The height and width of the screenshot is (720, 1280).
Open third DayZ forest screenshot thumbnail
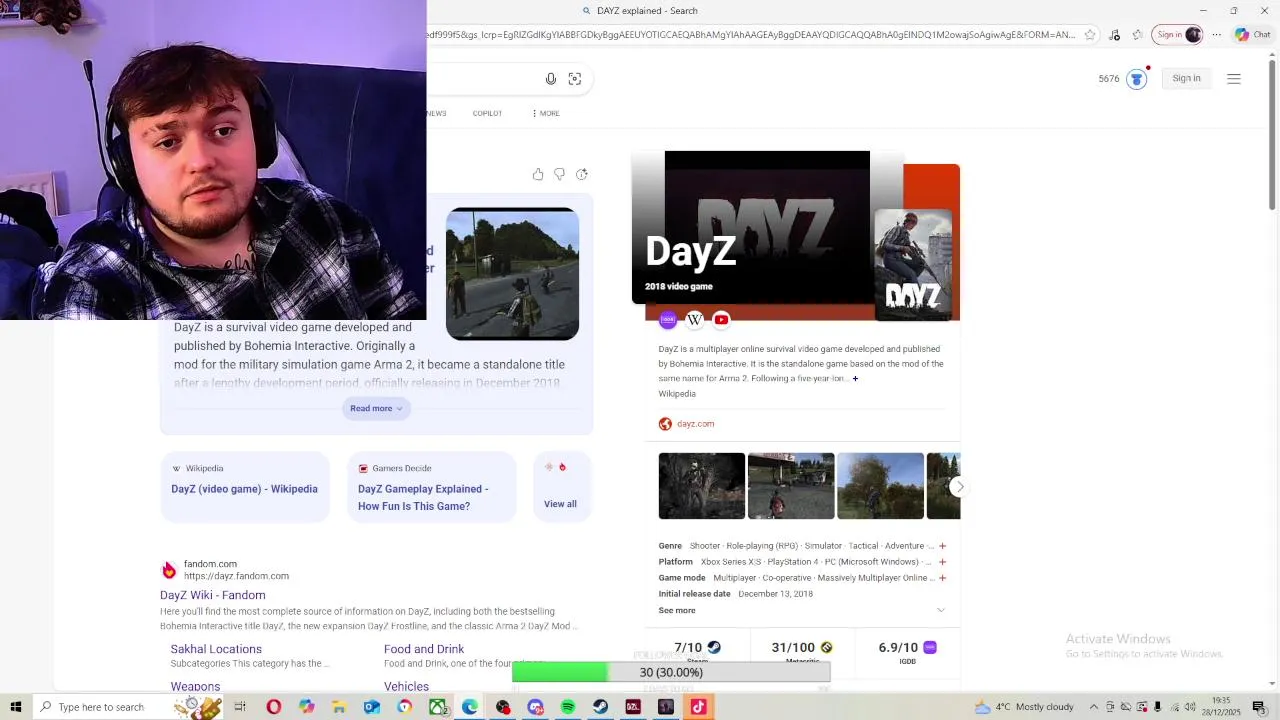[x=880, y=486]
